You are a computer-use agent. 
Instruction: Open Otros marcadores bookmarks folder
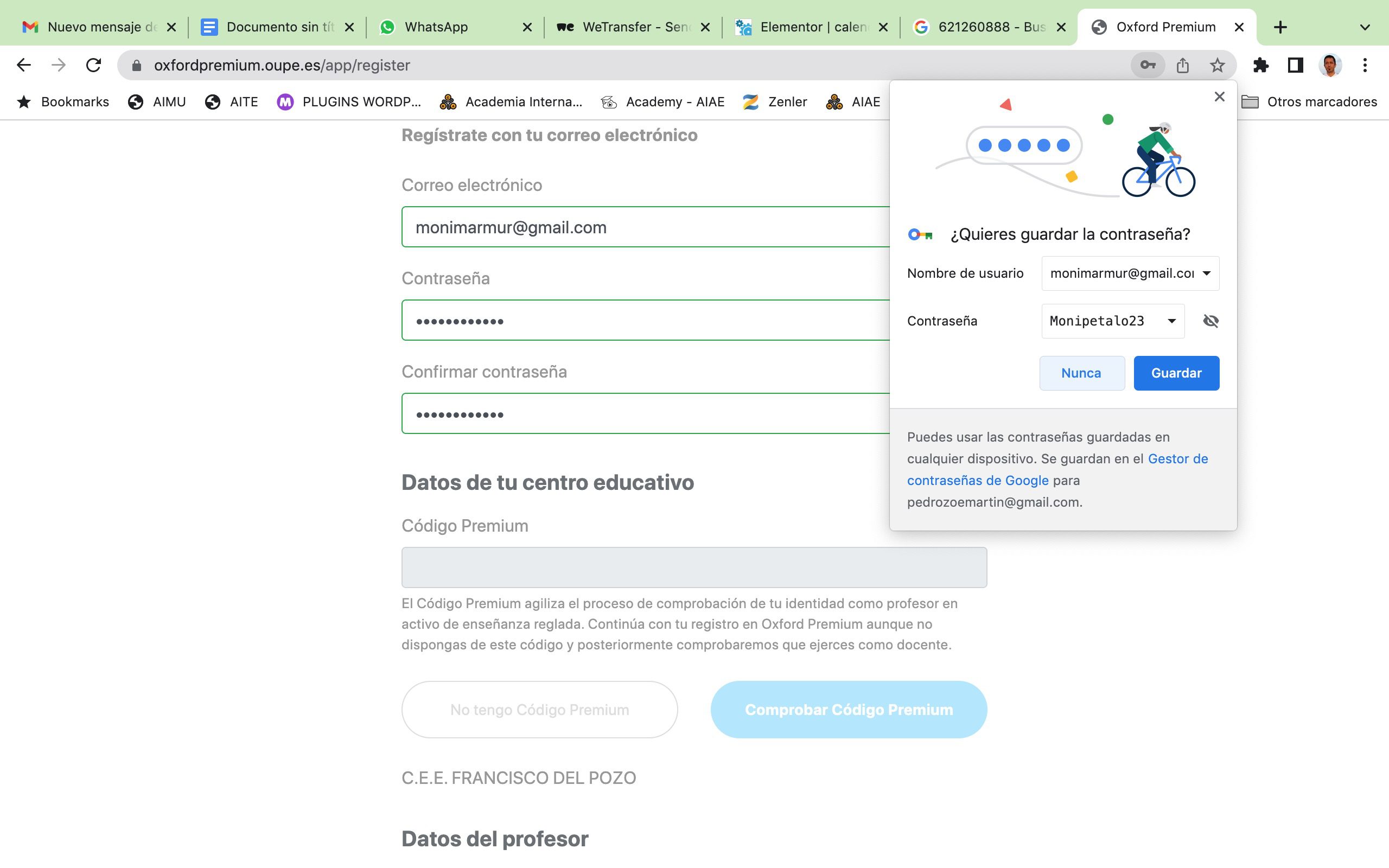click(x=1310, y=101)
